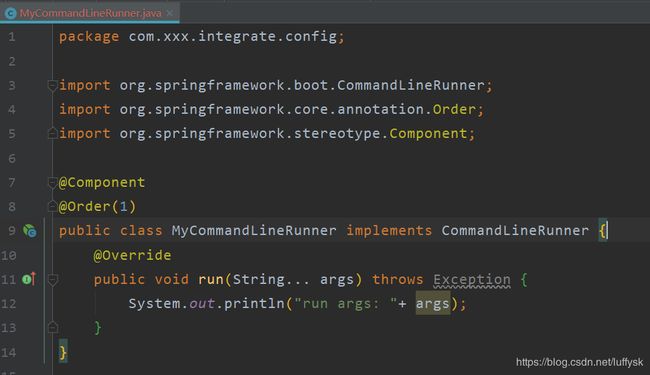Click CommandLineRunner in the line 3 import
Image resolution: width=650 pixels, height=375 pixels.
click(411, 85)
